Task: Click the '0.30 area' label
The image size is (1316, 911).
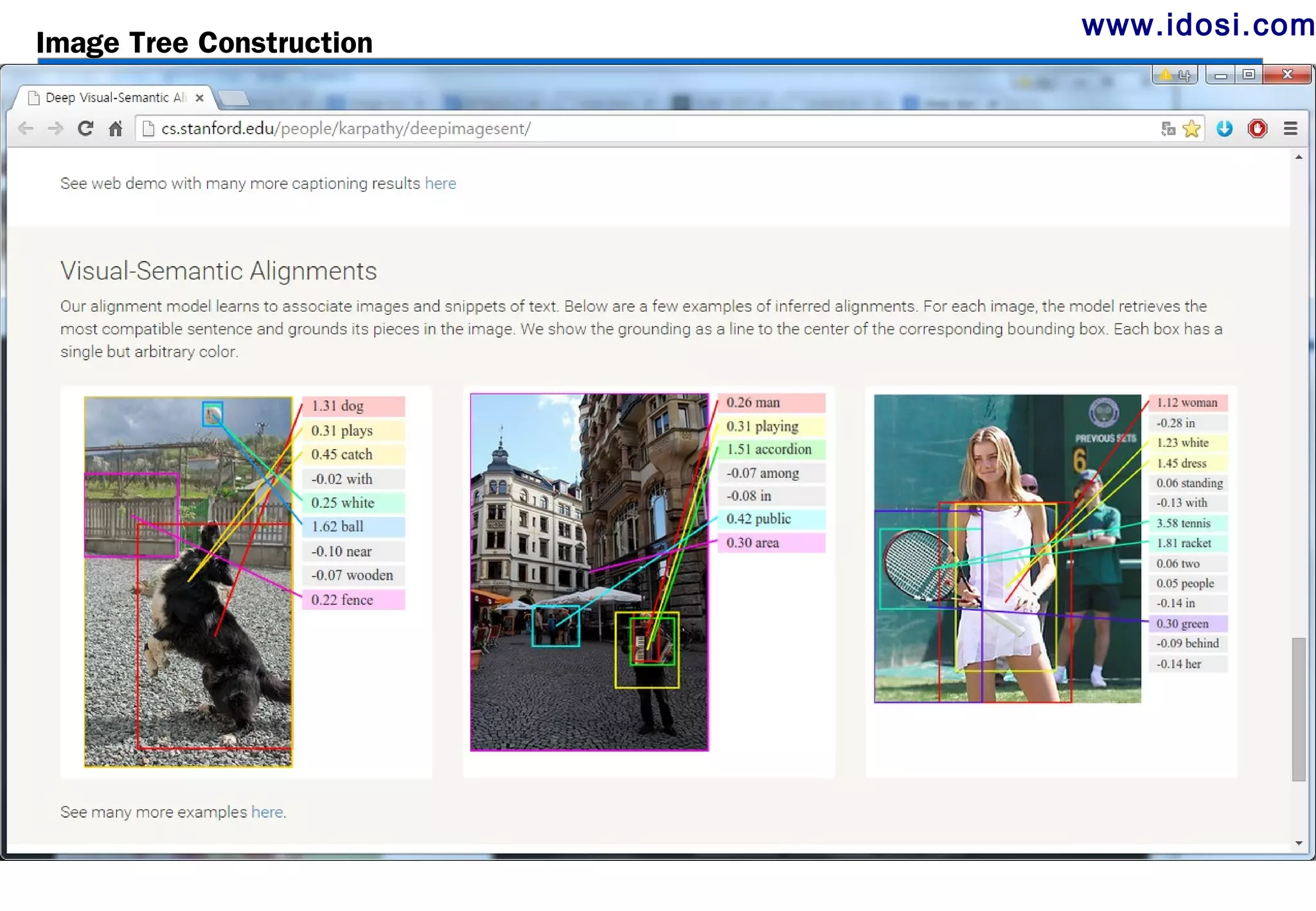Action: 771,543
